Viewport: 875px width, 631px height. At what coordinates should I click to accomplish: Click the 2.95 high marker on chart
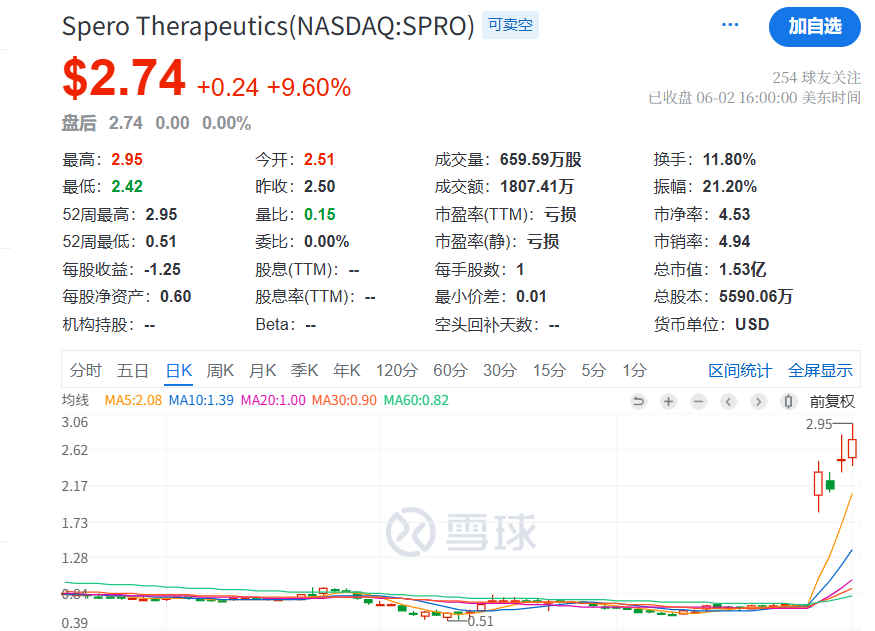click(819, 425)
